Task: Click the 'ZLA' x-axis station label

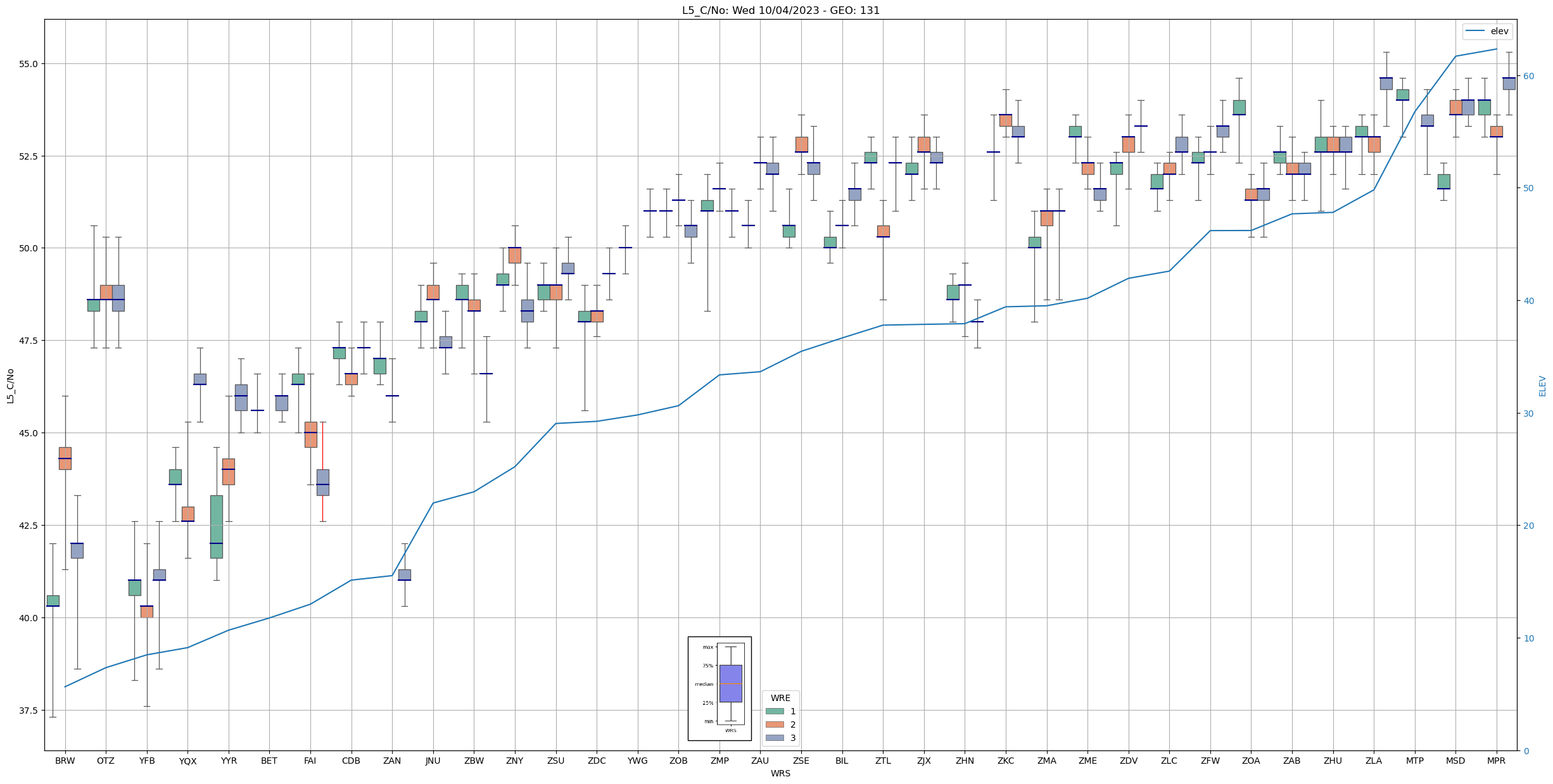Action: [x=1374, y=761]
